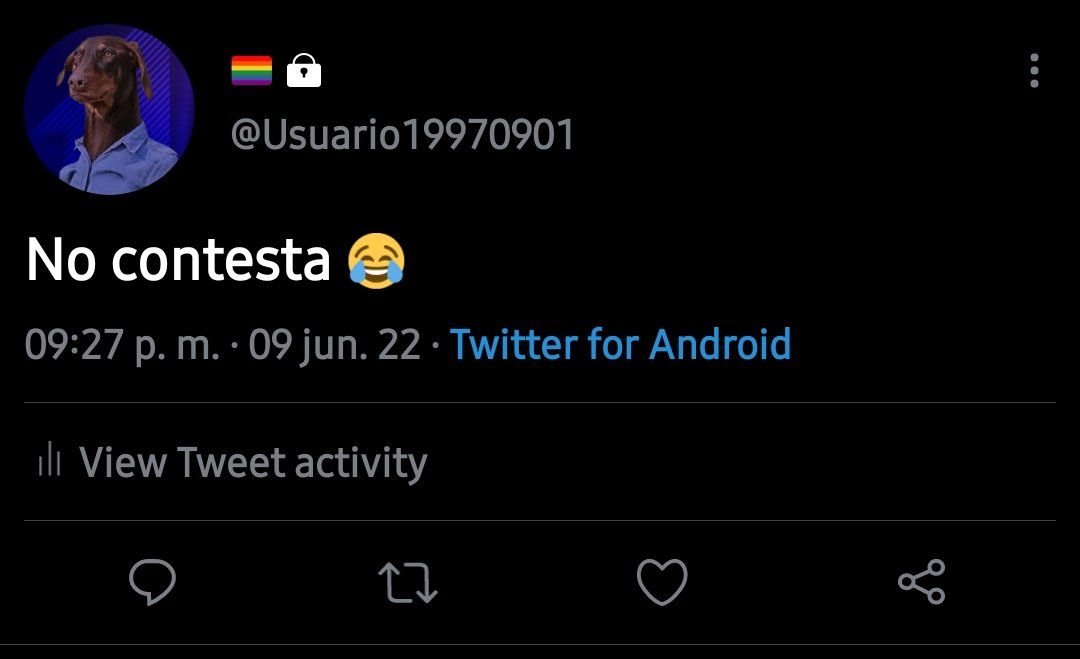Click the word 'No' in the tweet
This screenshot has width=1080, height=659.
click(x=61, y=260)
